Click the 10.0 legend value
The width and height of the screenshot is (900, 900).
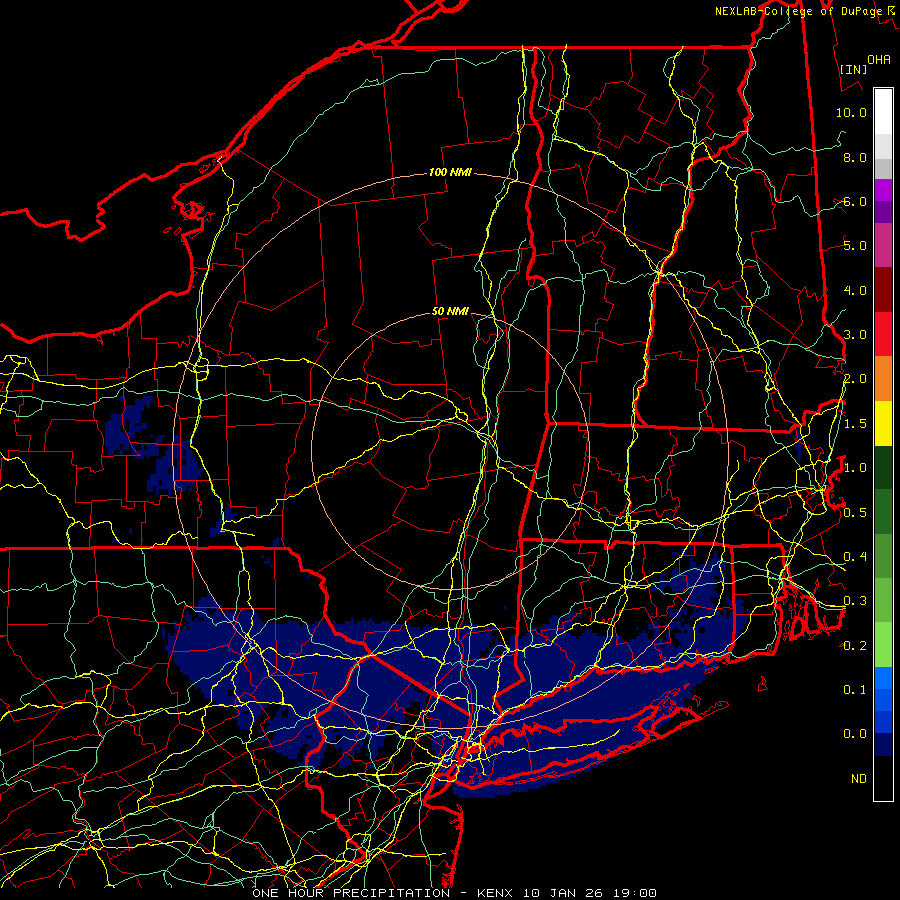coord(851,112)
